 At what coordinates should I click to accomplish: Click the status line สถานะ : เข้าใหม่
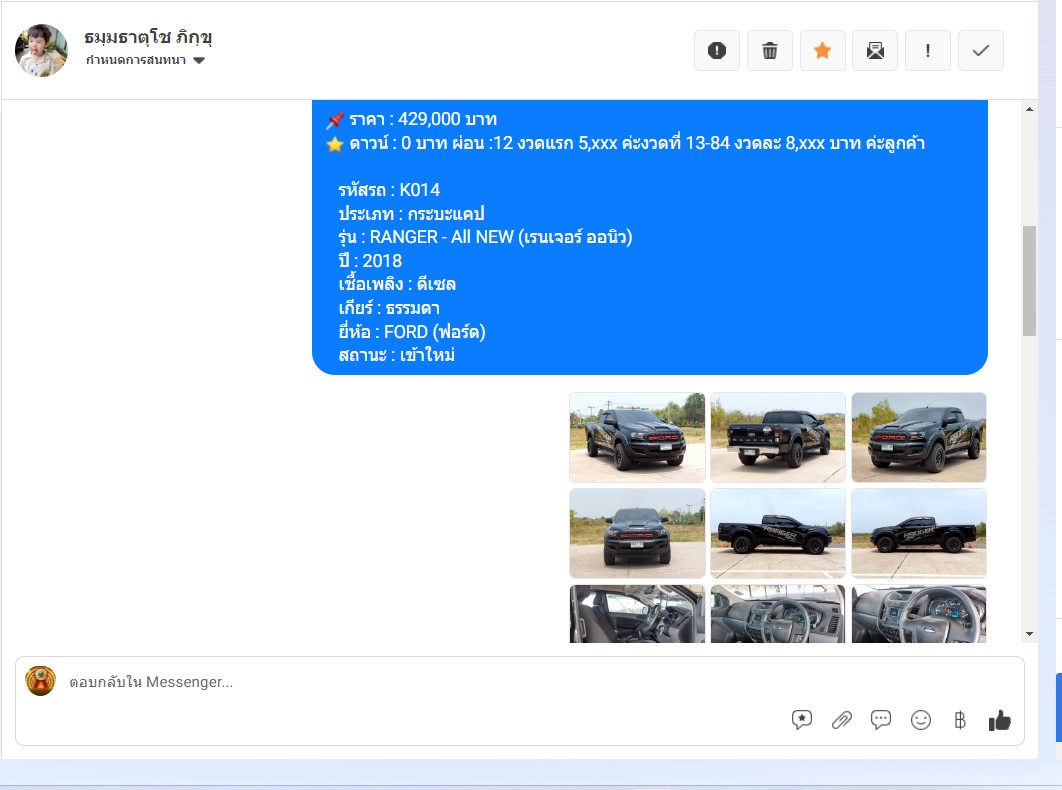tap(397, 355)
